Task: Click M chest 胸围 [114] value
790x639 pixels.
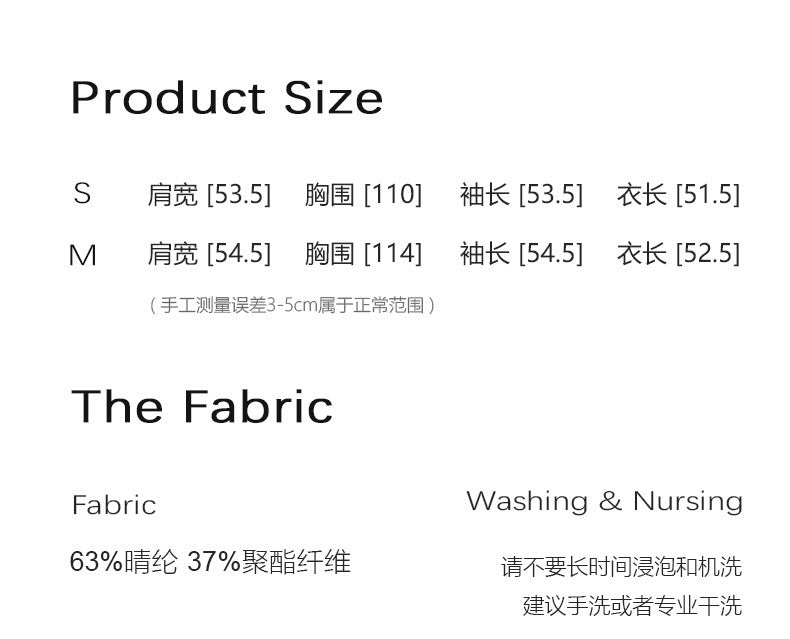Action: [x=363, y=253]
